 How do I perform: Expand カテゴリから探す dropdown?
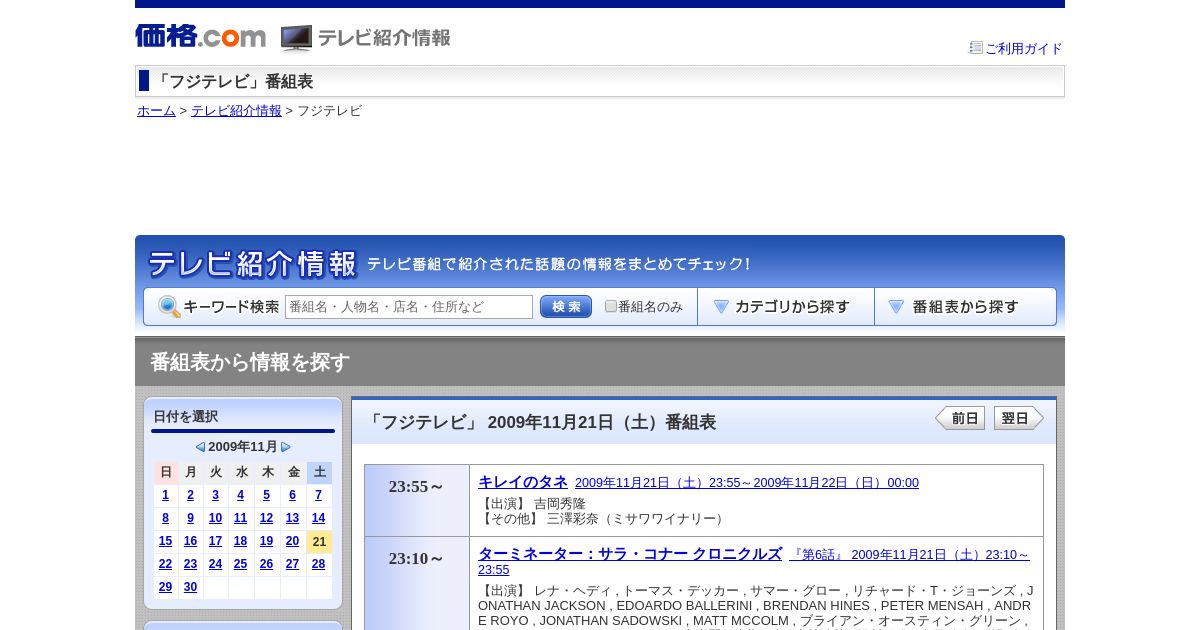[786, 307]
